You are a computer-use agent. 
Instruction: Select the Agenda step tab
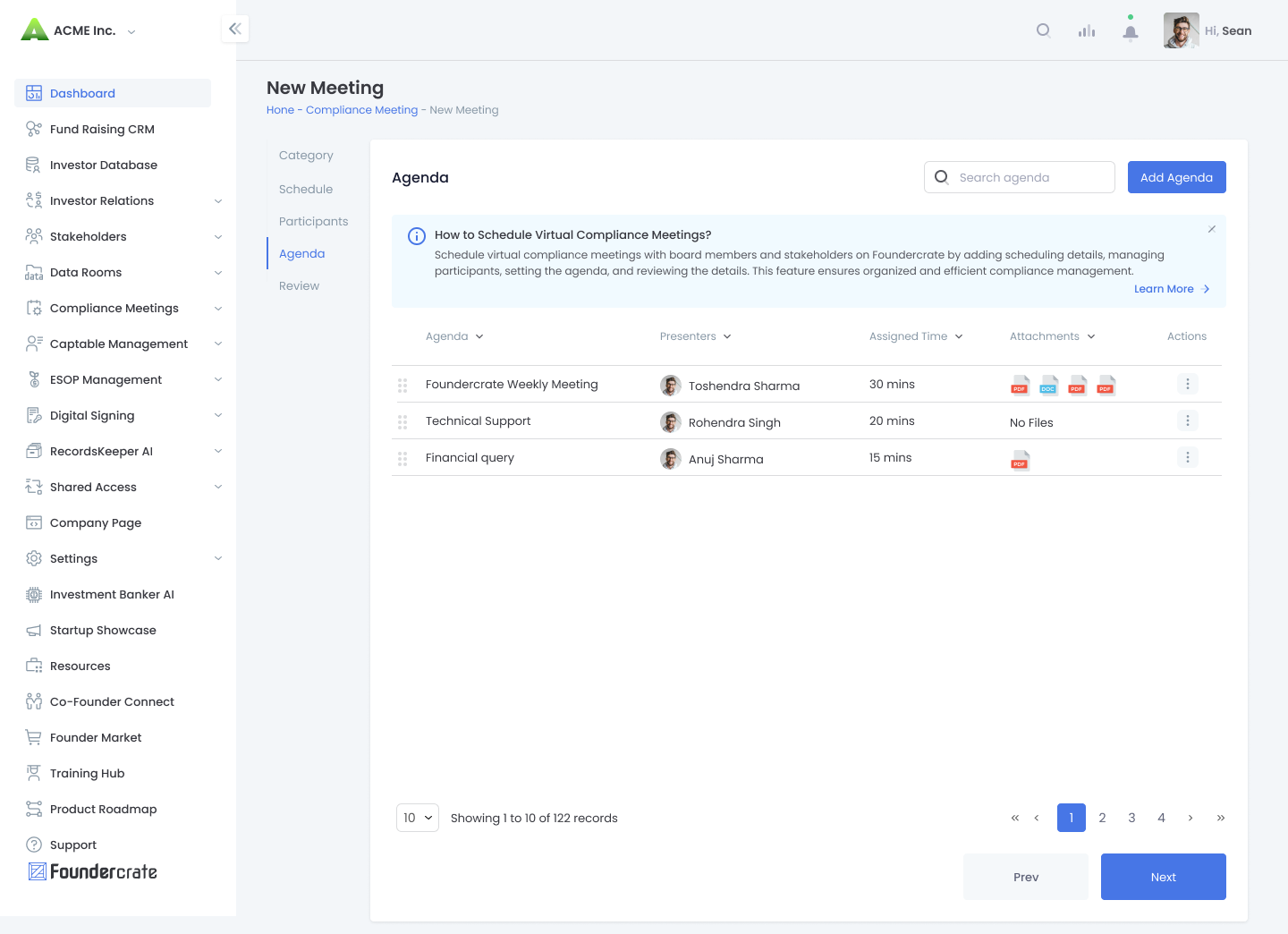302,254
